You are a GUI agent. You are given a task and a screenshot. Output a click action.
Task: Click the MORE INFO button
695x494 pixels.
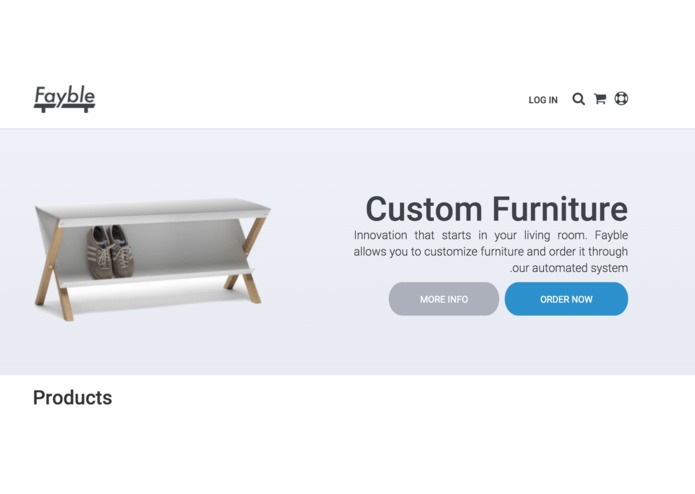tap(444, 299)
